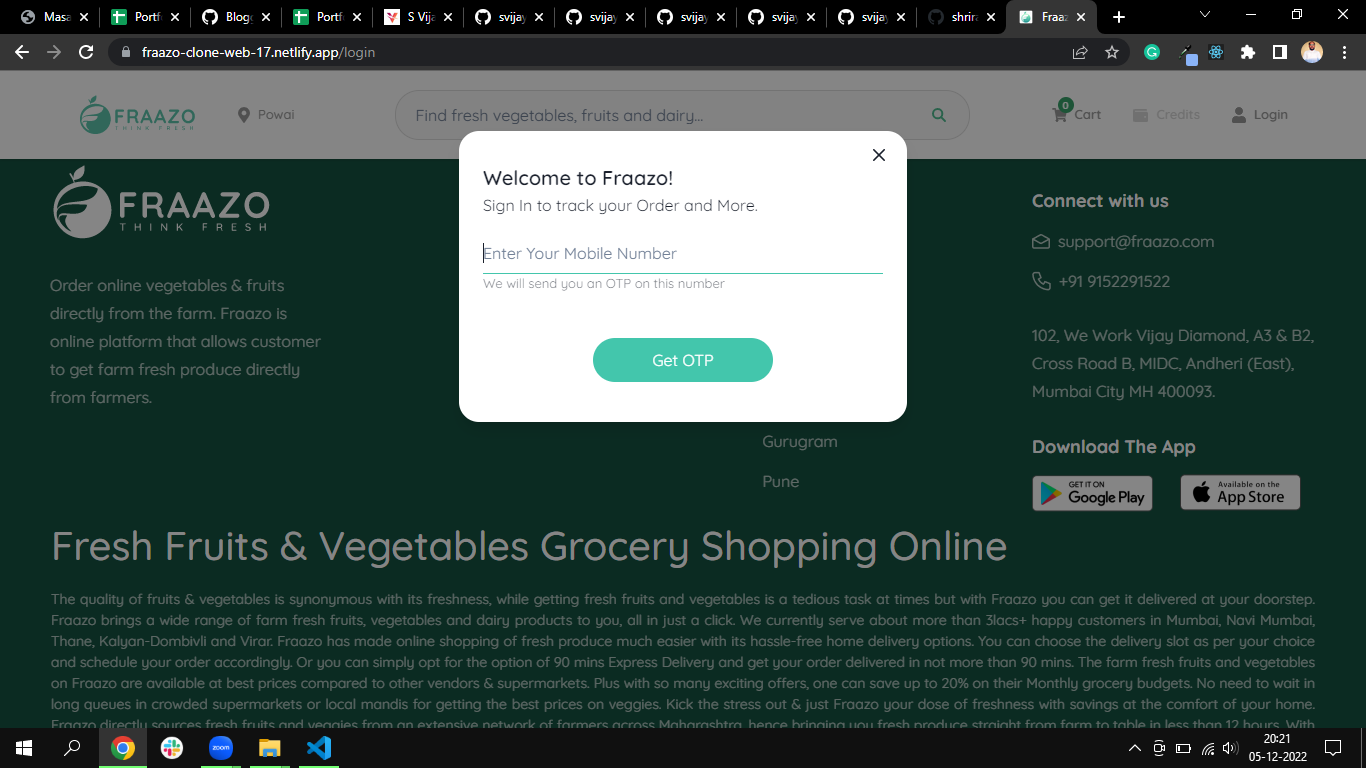Click the phone icon beside +91 9152291522
Screen dimensions: 1366x768
pyautogui.click(x=1040, y=281)
